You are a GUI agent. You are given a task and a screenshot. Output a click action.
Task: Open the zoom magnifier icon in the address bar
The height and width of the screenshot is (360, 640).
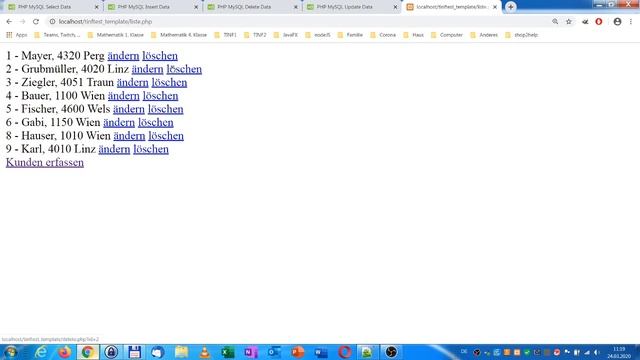[555, 22]
